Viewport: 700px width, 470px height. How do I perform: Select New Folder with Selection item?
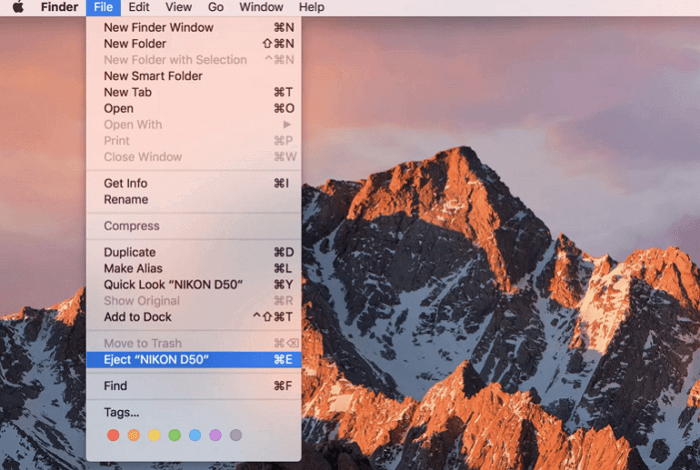click(194, 60)
